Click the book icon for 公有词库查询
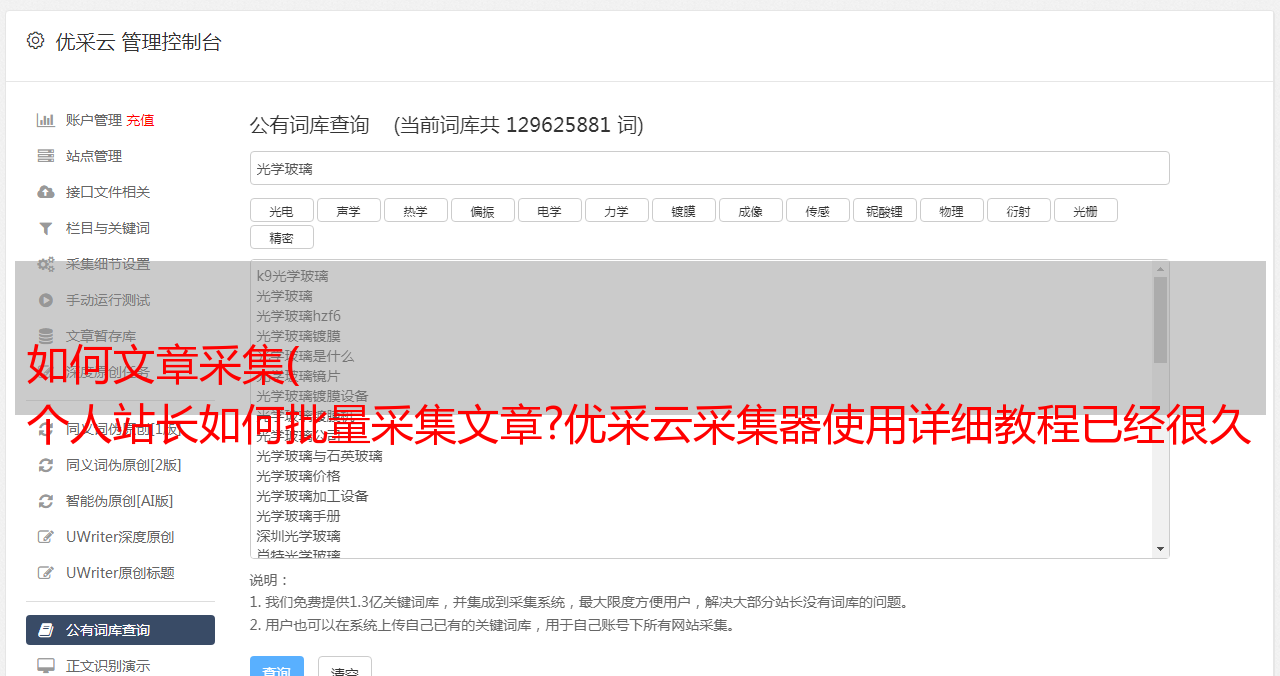This screenshot has height=676, width=1280. click(x=46, y=630)
